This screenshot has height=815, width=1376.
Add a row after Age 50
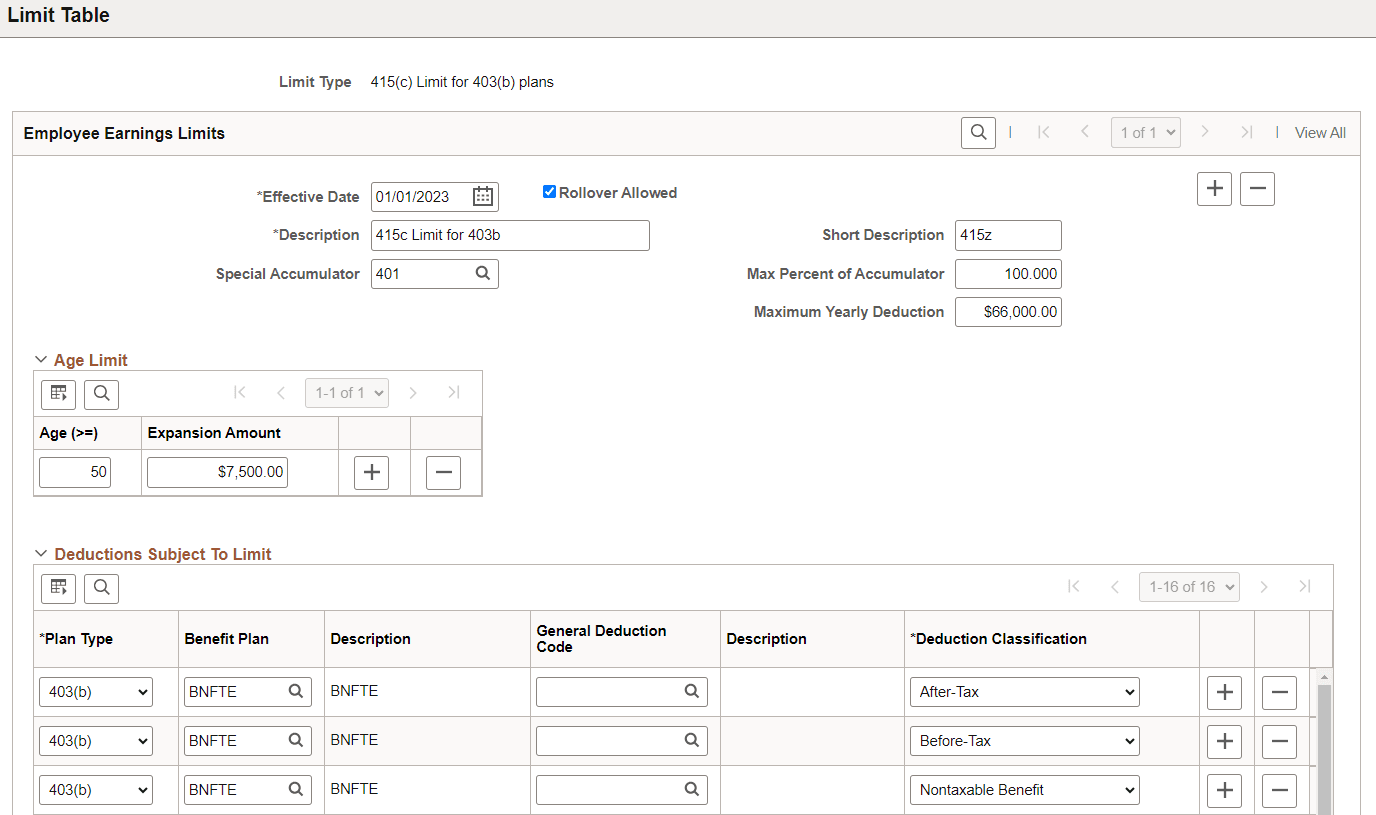coord(371,472)
